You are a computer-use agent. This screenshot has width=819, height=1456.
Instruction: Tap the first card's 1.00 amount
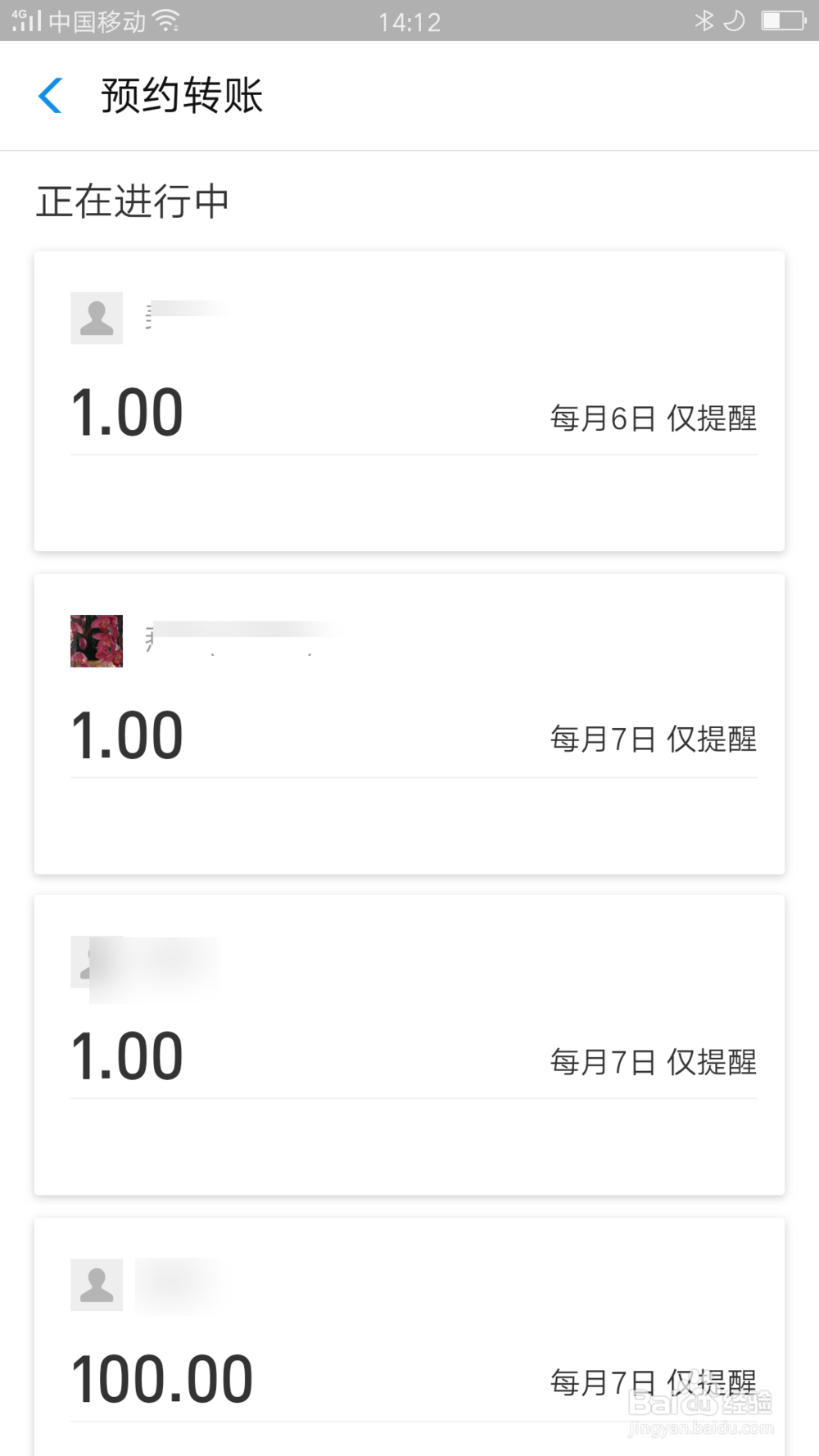(127, 413)
